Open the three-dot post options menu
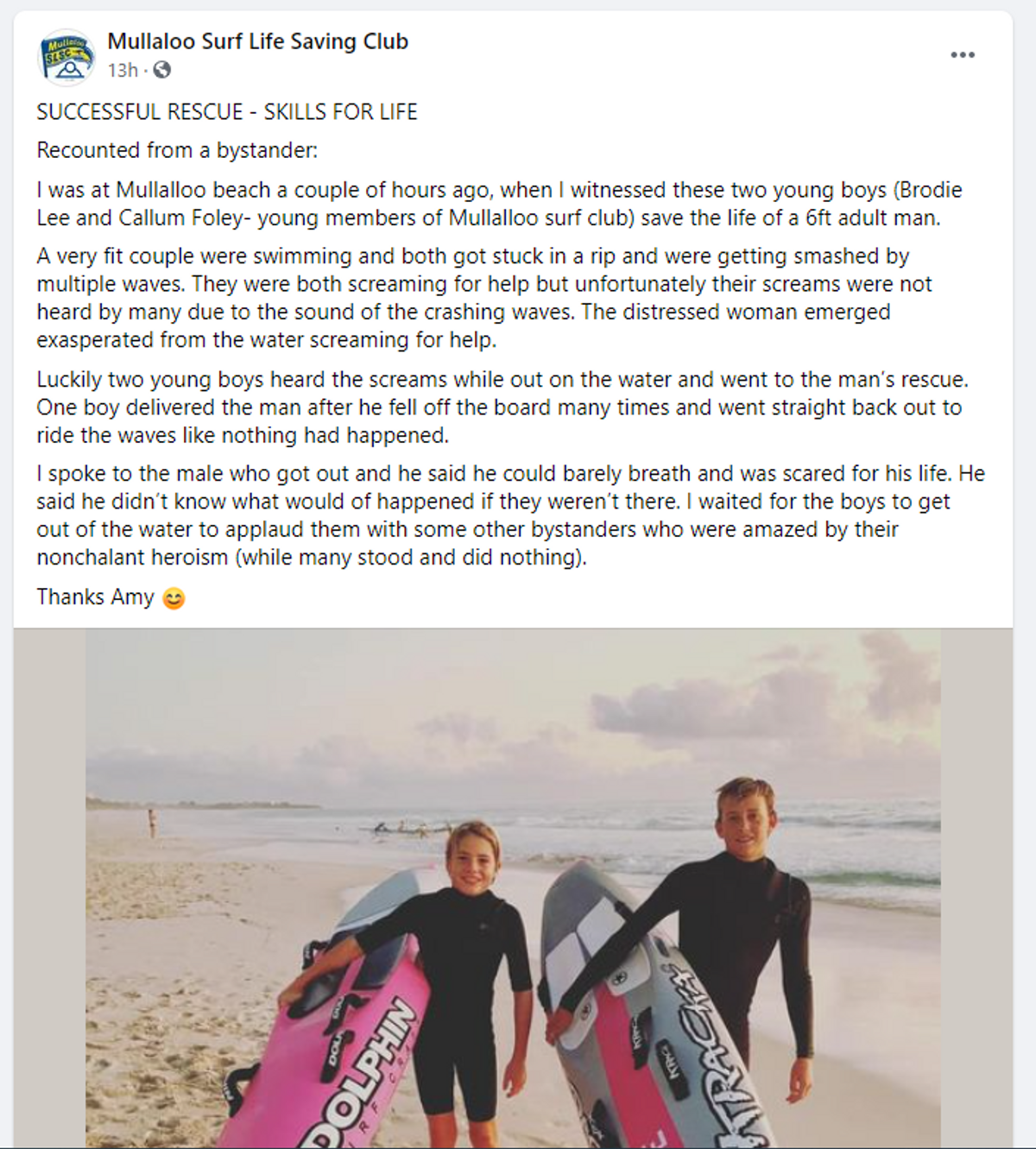Image resolution: width=1036 pixels, height=1149 pixels. (963, 55)
